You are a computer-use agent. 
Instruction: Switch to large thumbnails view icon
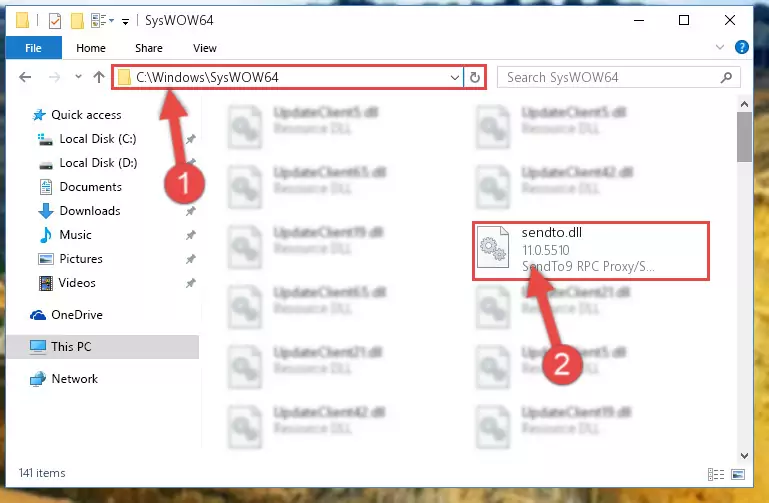[x=738, y=474]
